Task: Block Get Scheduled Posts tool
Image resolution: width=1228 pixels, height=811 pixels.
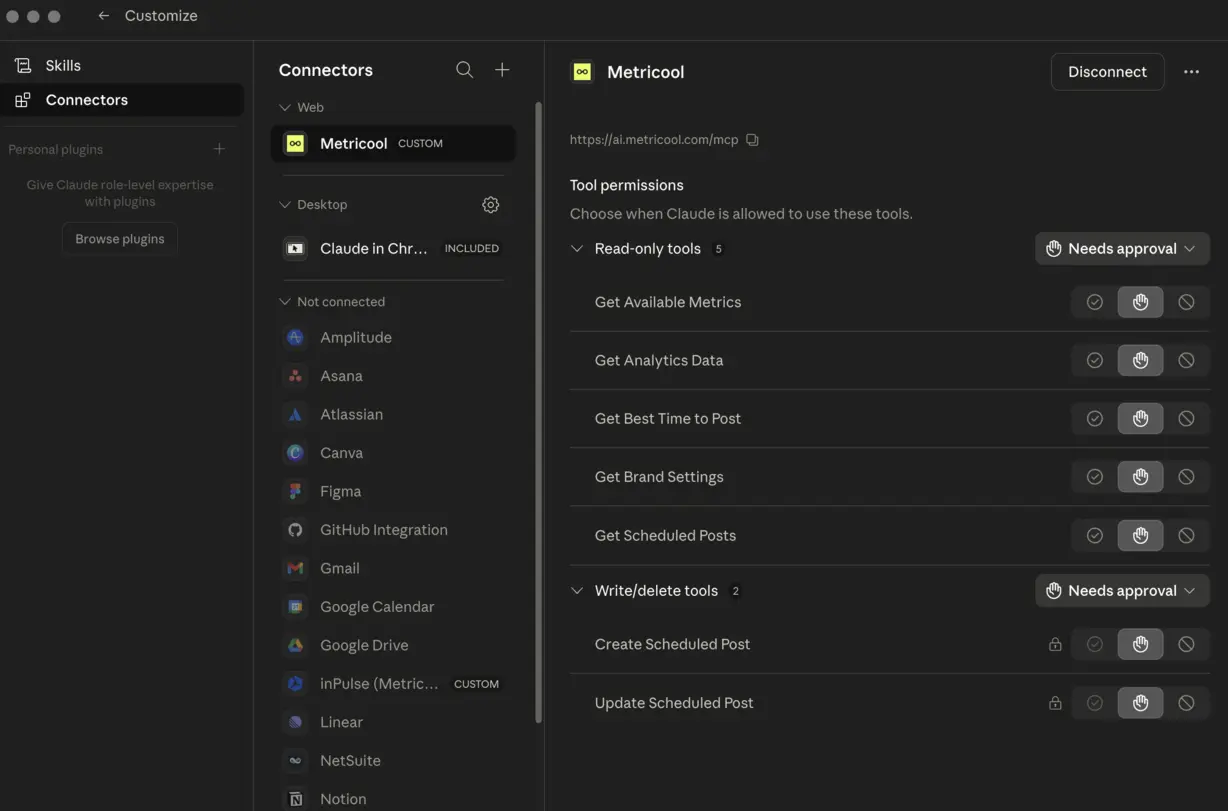Action: [1186, 535]
